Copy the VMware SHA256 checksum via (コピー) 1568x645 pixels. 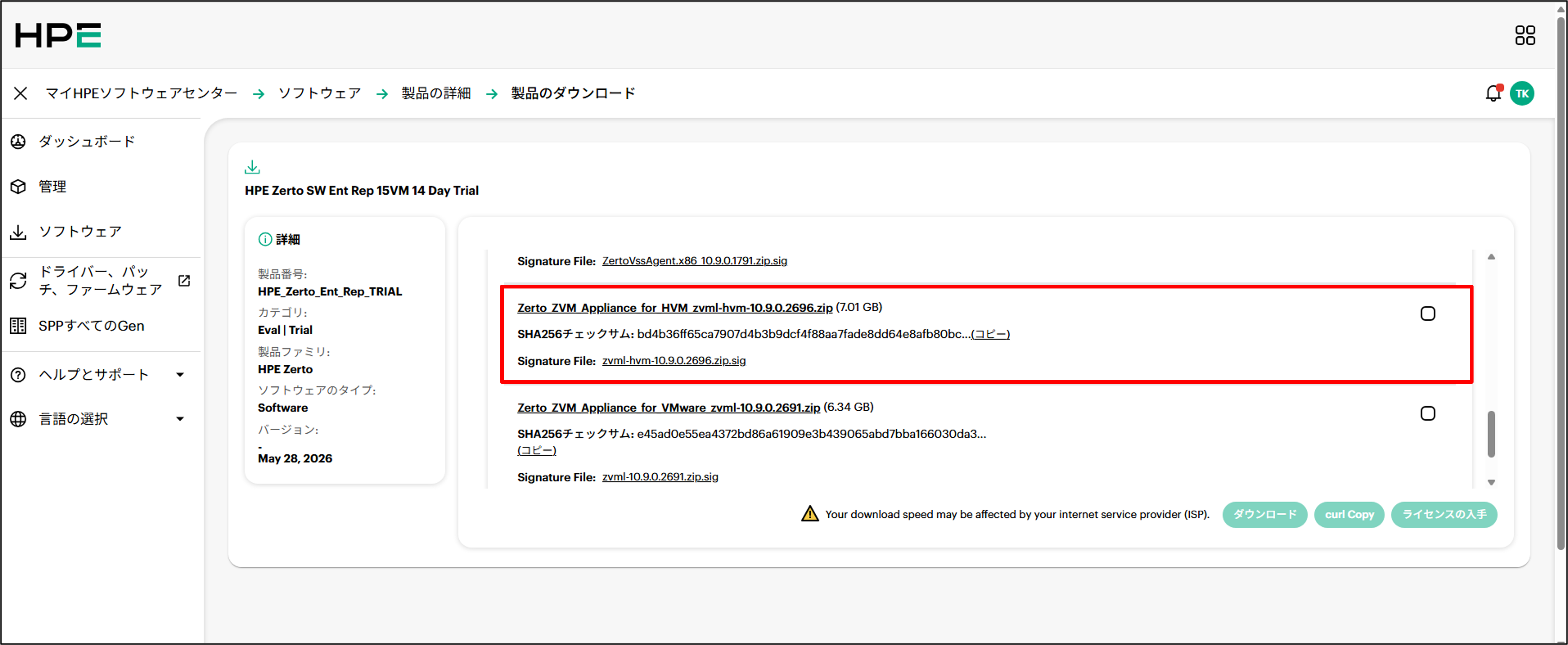point(537,450)
